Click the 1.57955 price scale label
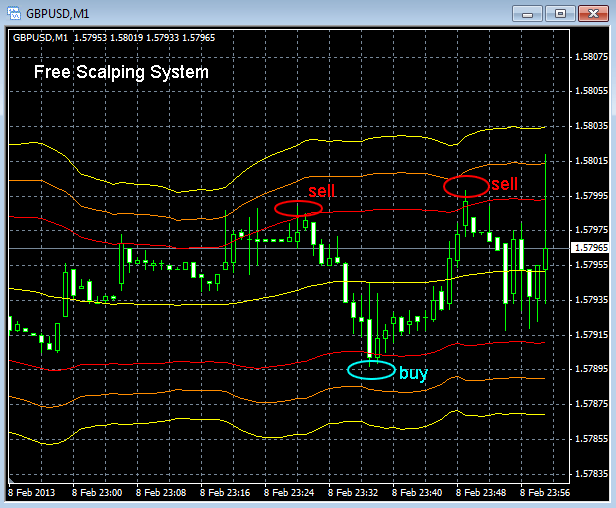616x508 pixels. coord(591,264)
